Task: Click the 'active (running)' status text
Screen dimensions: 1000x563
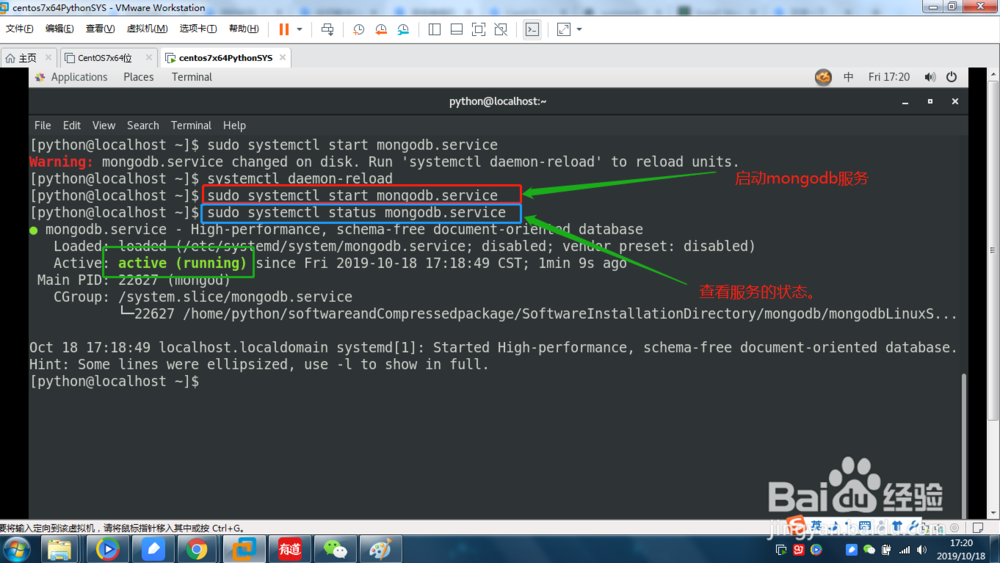Action: (x=182, y=263)
